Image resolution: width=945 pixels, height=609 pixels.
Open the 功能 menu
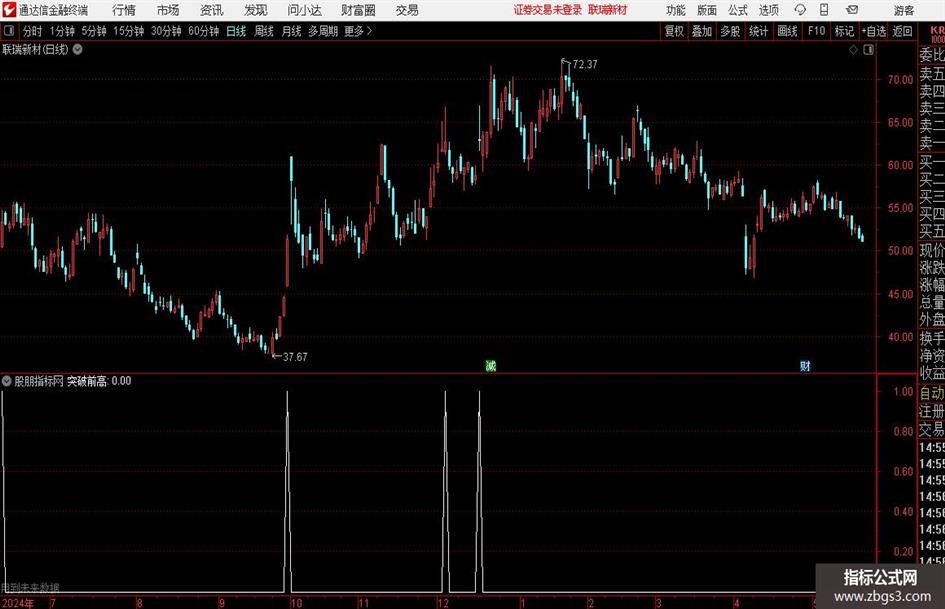point(676,10)
